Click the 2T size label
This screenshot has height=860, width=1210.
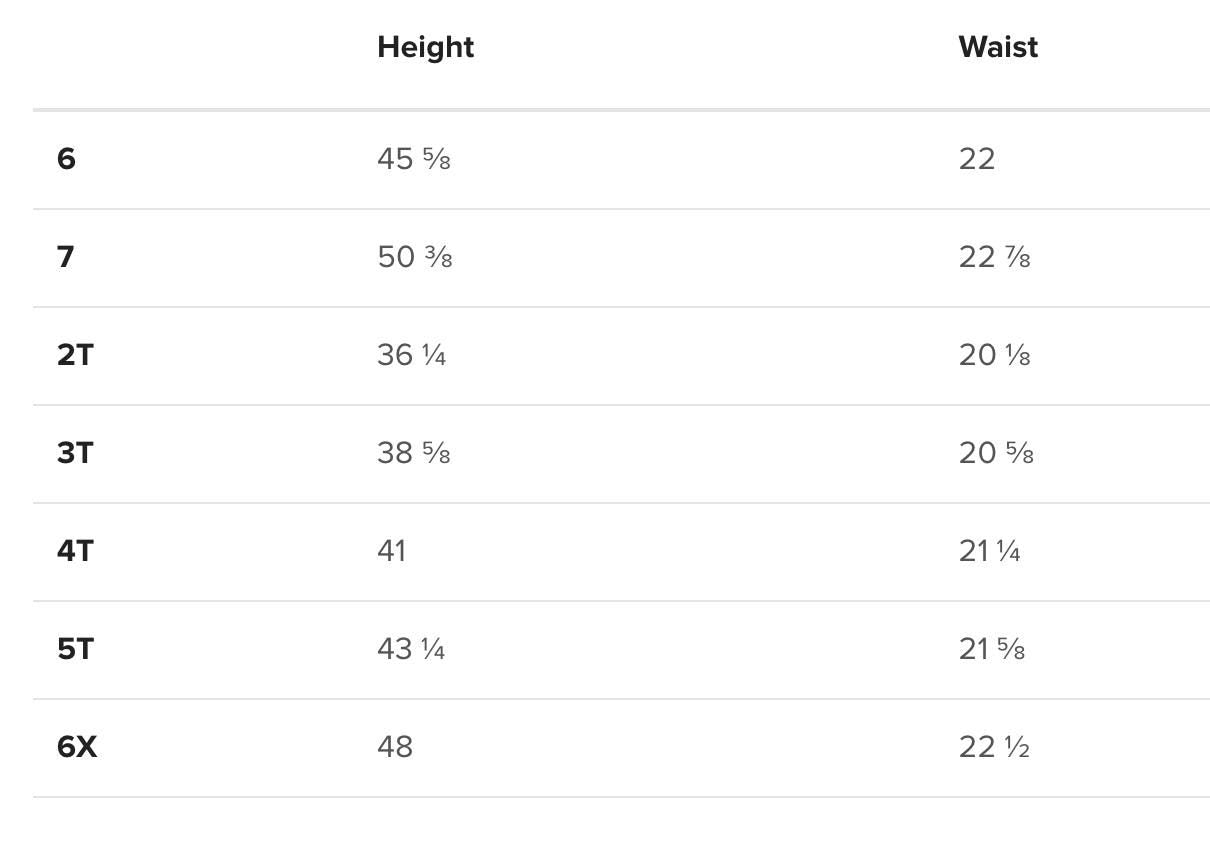[75, 355]
